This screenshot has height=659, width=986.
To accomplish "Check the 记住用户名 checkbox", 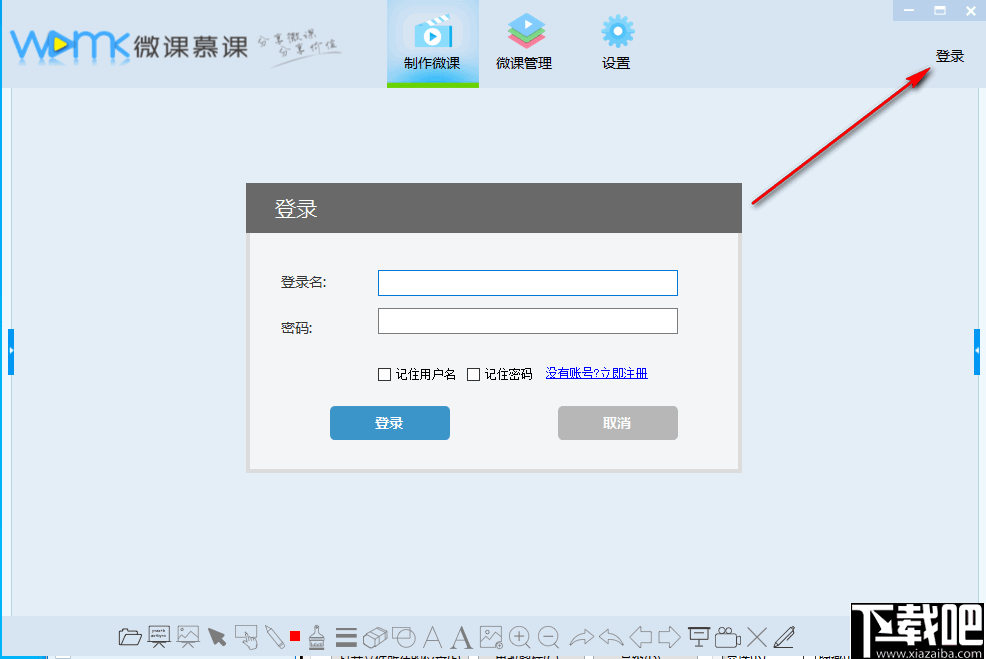I will [x=384, y=374].
